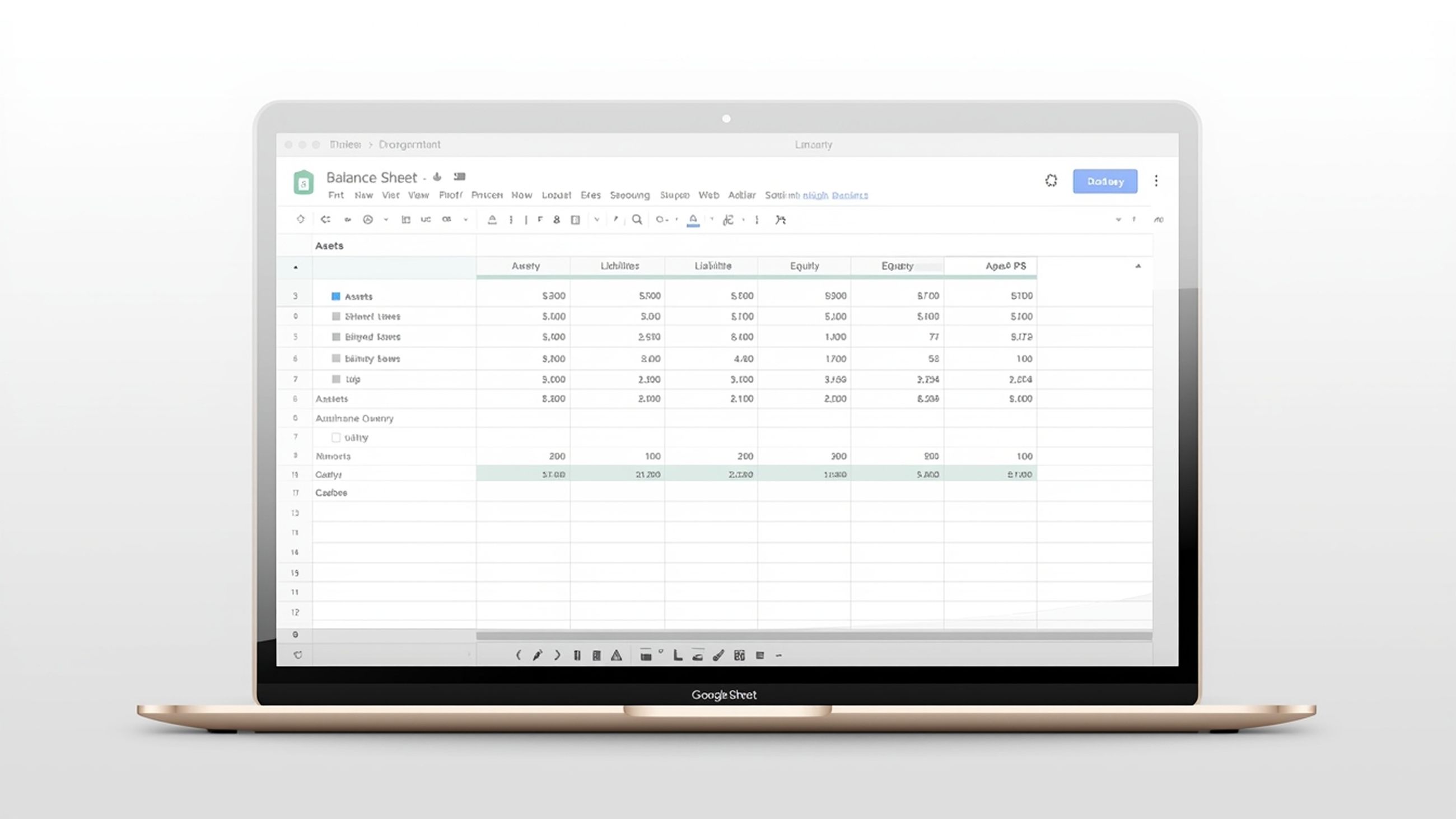Image resolution: width=1456 pixels, height=819 pixels.
Task: Open the dropdown arrow after the clock icon
Action: coord(386,220)
